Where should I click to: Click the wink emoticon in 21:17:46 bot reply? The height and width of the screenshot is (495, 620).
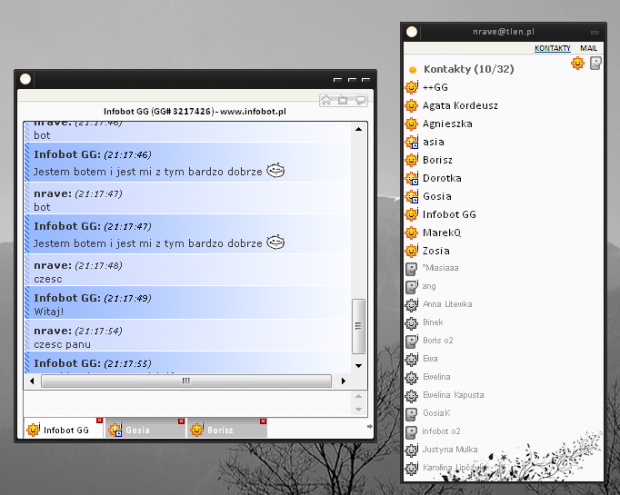click(276, 170)
